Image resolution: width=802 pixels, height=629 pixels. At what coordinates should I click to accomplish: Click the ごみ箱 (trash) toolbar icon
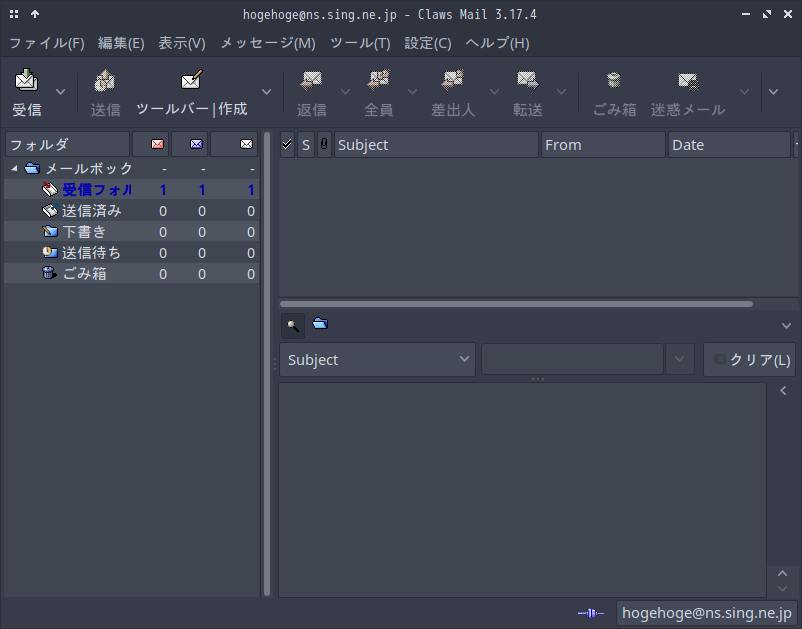614,80
